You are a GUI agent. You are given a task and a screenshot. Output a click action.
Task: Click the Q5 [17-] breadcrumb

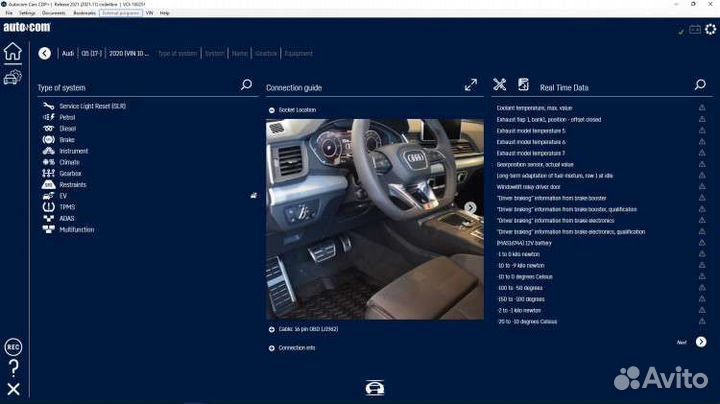click(91, 53)
